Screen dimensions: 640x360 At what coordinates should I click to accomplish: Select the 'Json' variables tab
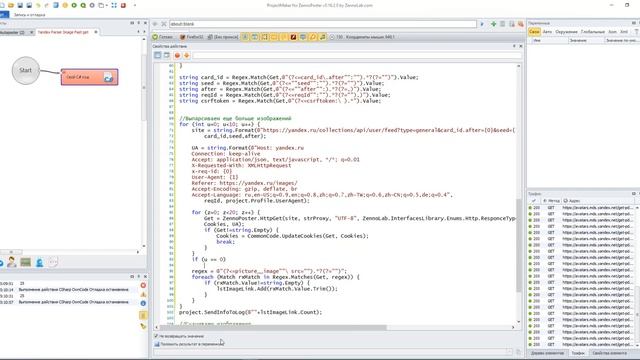pos(612,32)
